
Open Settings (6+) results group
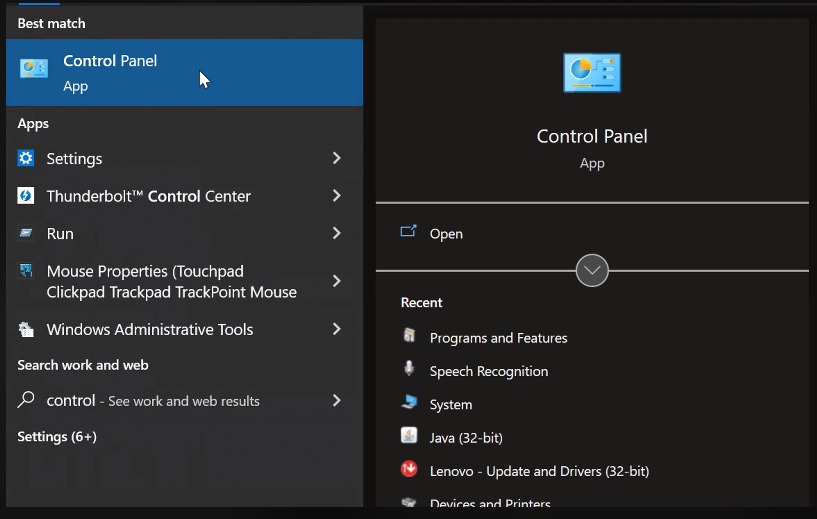[57, 436]
